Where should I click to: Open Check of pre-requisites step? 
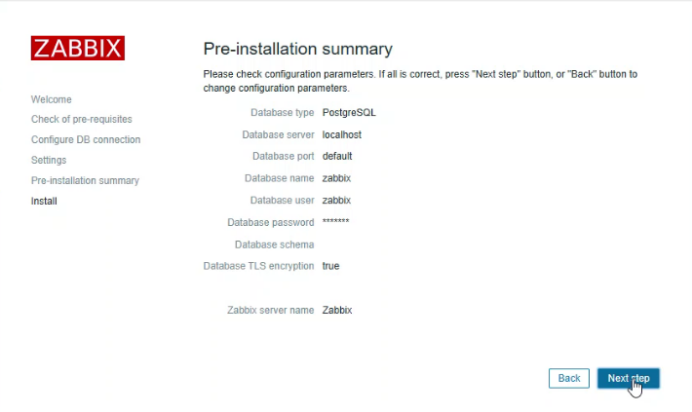pyautogui.click(x=81, y=119)
